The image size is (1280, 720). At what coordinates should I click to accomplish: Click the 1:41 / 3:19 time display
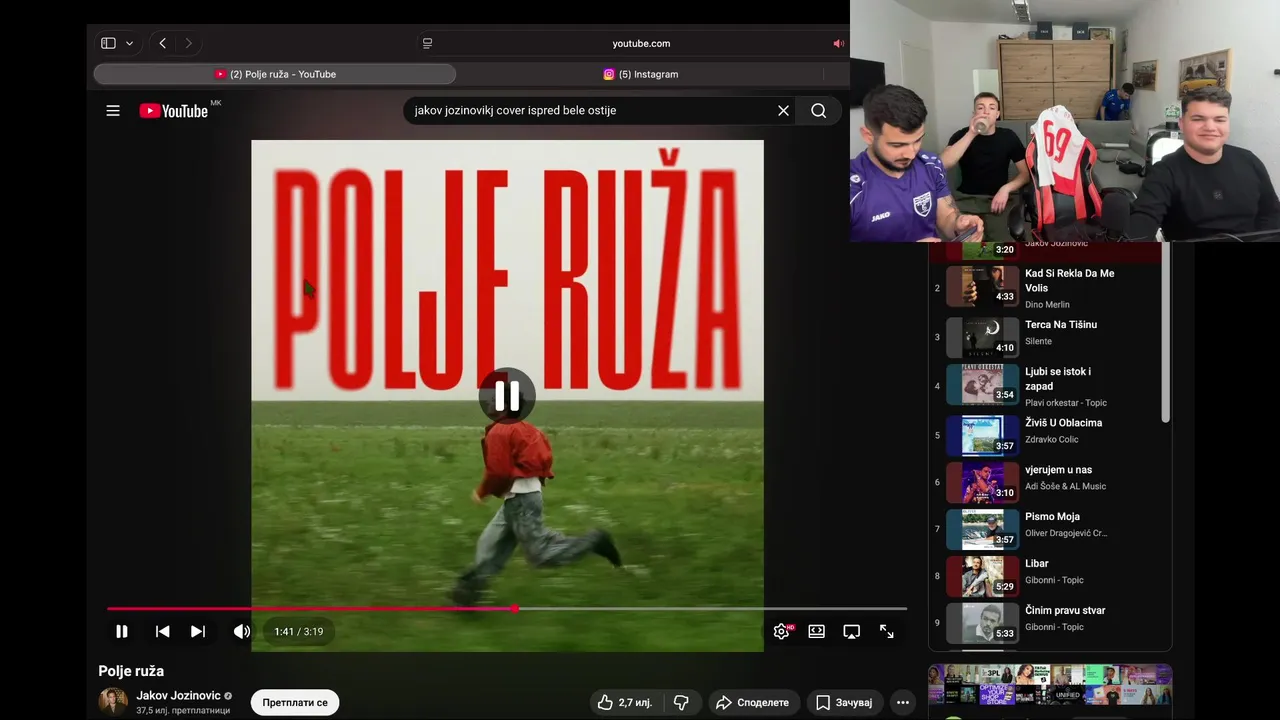(299, 632)
